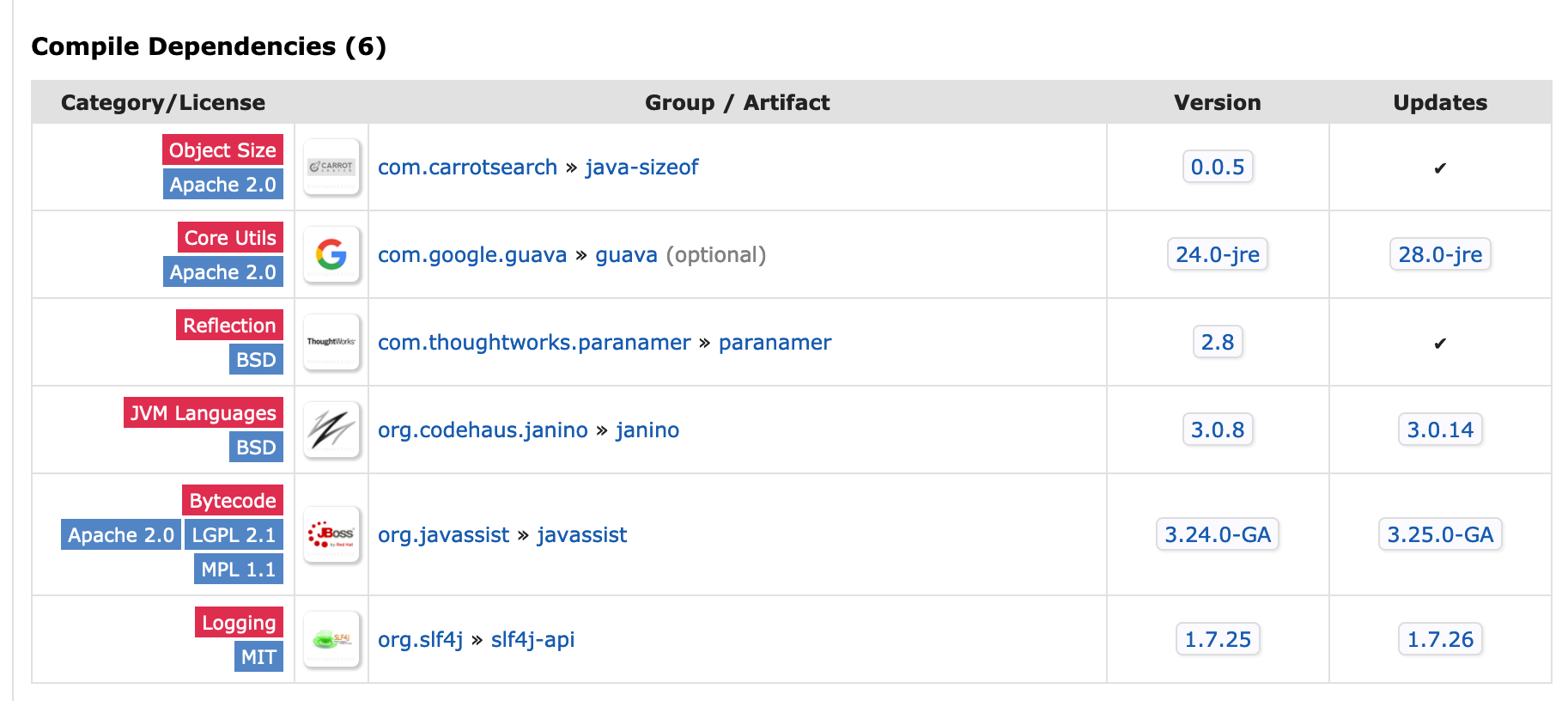
Task: Select janino version 3.0.8
Action: 1217,430
